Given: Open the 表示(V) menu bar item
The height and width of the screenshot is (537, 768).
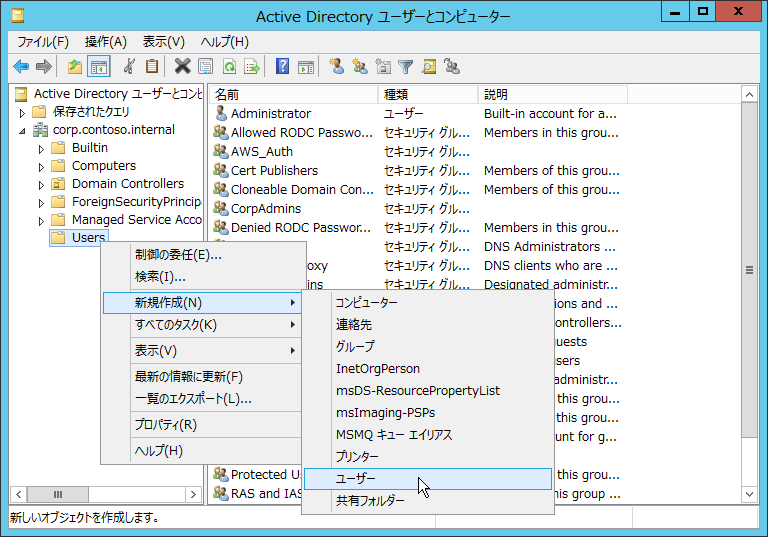Looking at the screenshot, I should tap(164, 42).
